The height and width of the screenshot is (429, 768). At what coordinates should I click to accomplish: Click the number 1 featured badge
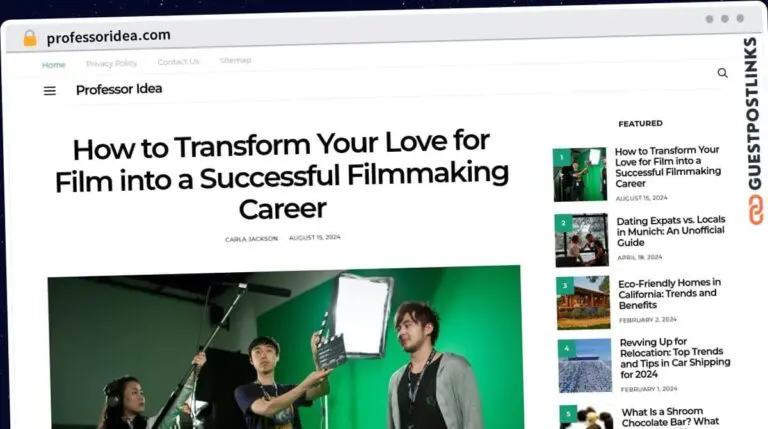pyautogui.click(x=562, y=157)
